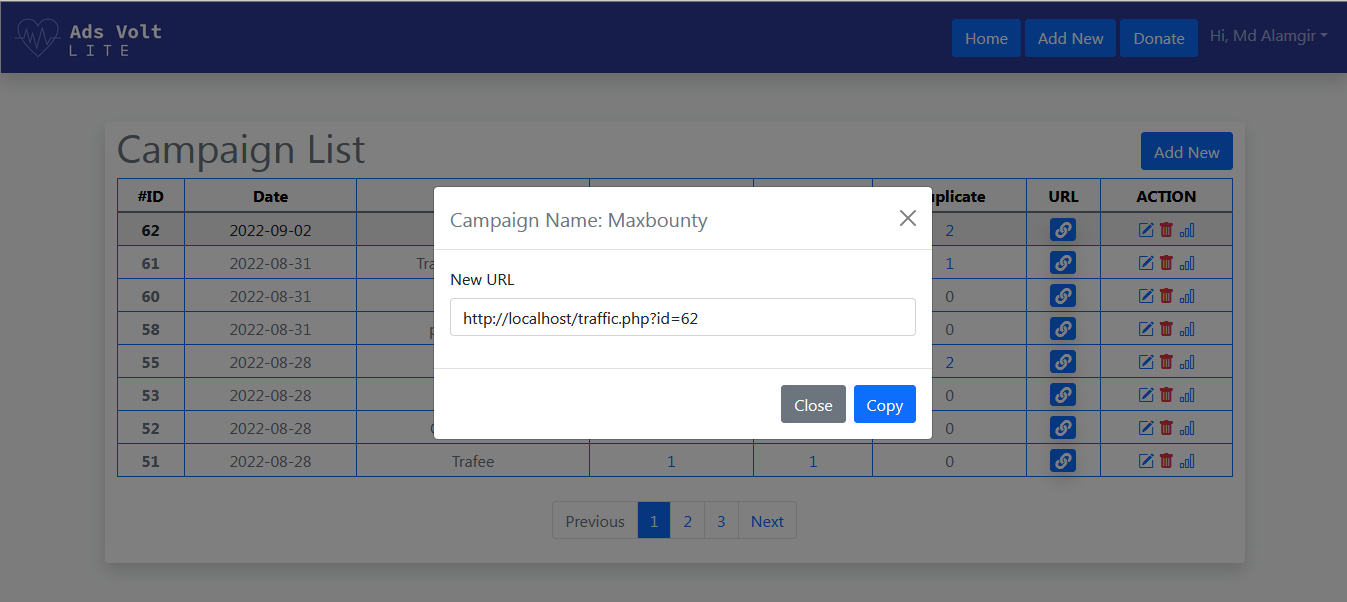The height and width of the screenshot is (602, 1347).
Task: Click the link icon for campaign 61
Action: click(1063, 263)
